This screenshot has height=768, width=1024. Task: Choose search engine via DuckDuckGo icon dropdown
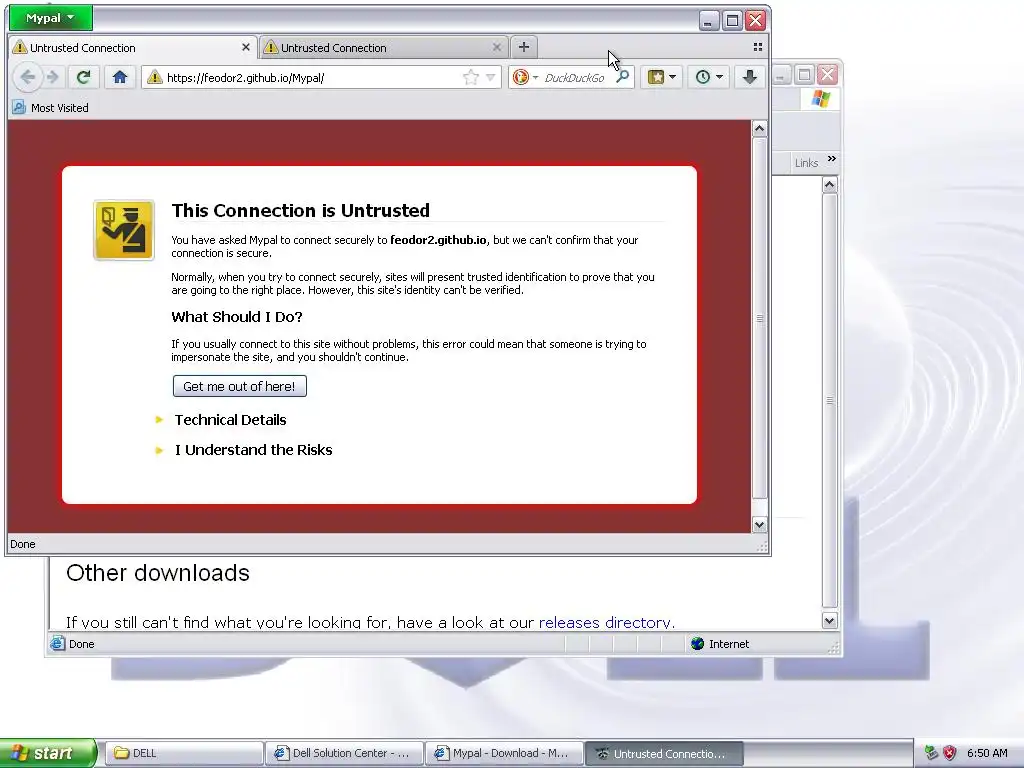524,77
